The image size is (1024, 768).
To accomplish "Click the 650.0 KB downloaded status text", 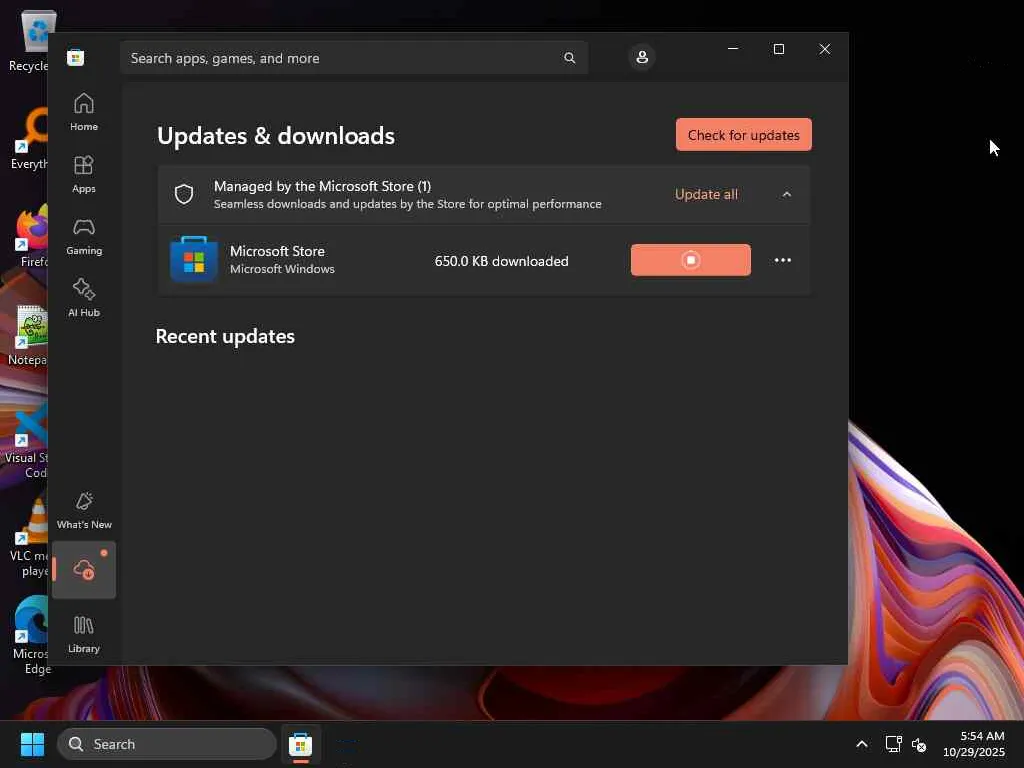I will coord(502,261).
